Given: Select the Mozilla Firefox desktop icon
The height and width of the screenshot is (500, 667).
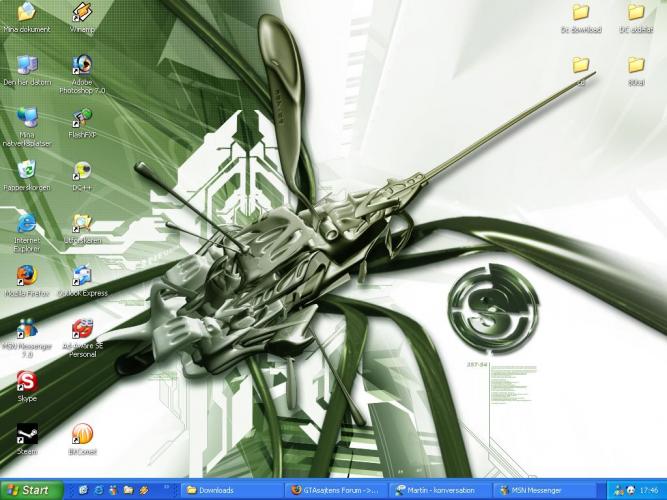Looking at the screenshot, I should pos(27,276).
